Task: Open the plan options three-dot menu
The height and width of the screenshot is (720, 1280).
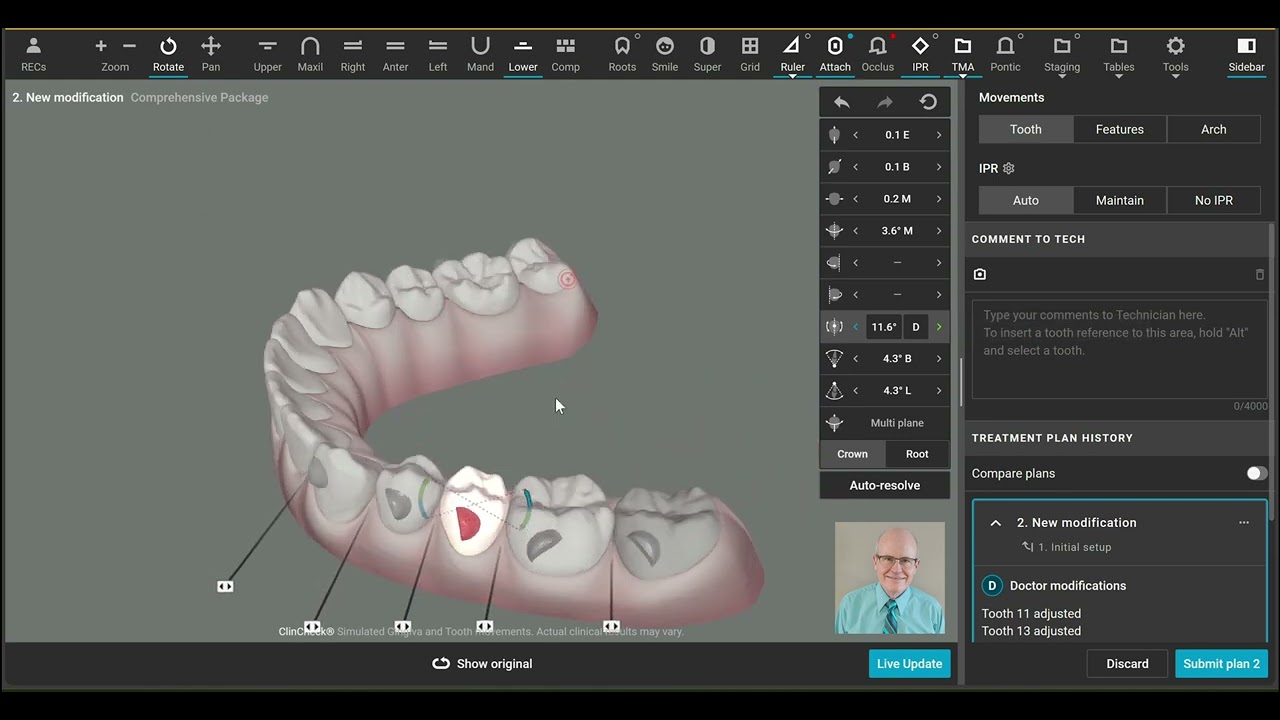Action: pos(1244,523)
